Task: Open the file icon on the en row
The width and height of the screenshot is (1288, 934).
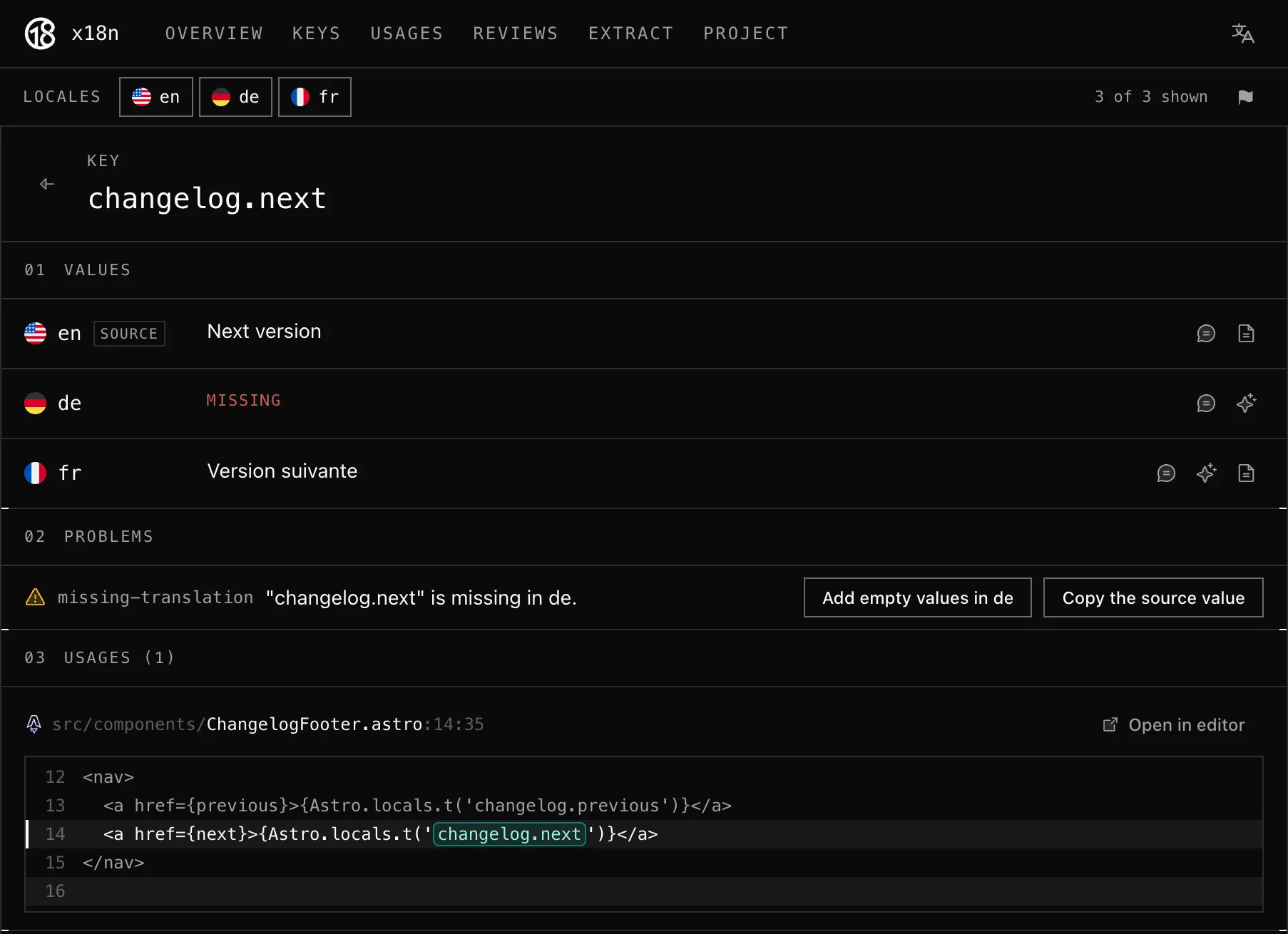Action: pos(1245,334)
